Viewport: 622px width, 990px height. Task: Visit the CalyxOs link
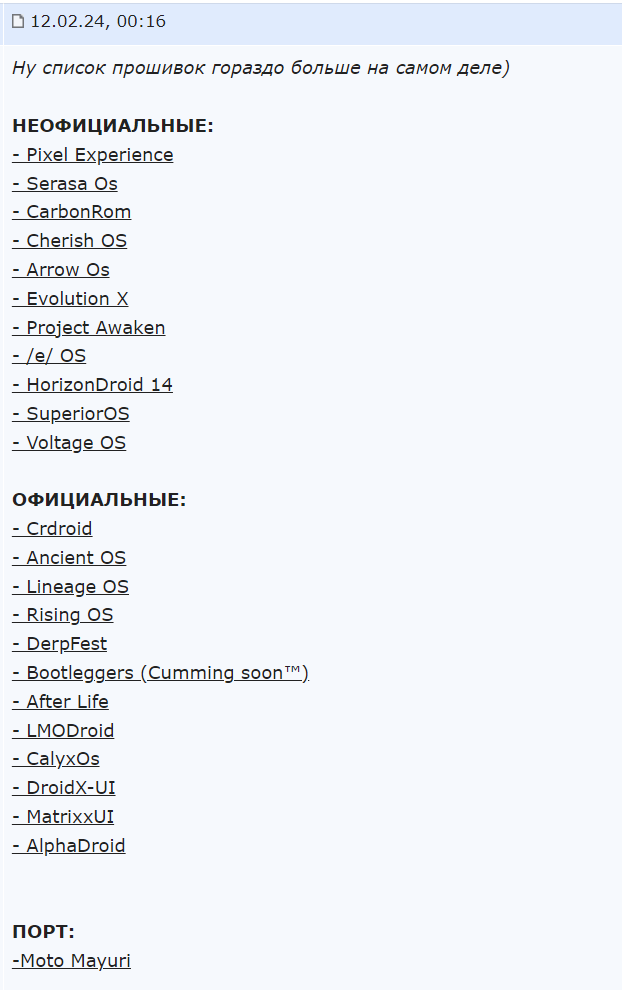(56, 759)
